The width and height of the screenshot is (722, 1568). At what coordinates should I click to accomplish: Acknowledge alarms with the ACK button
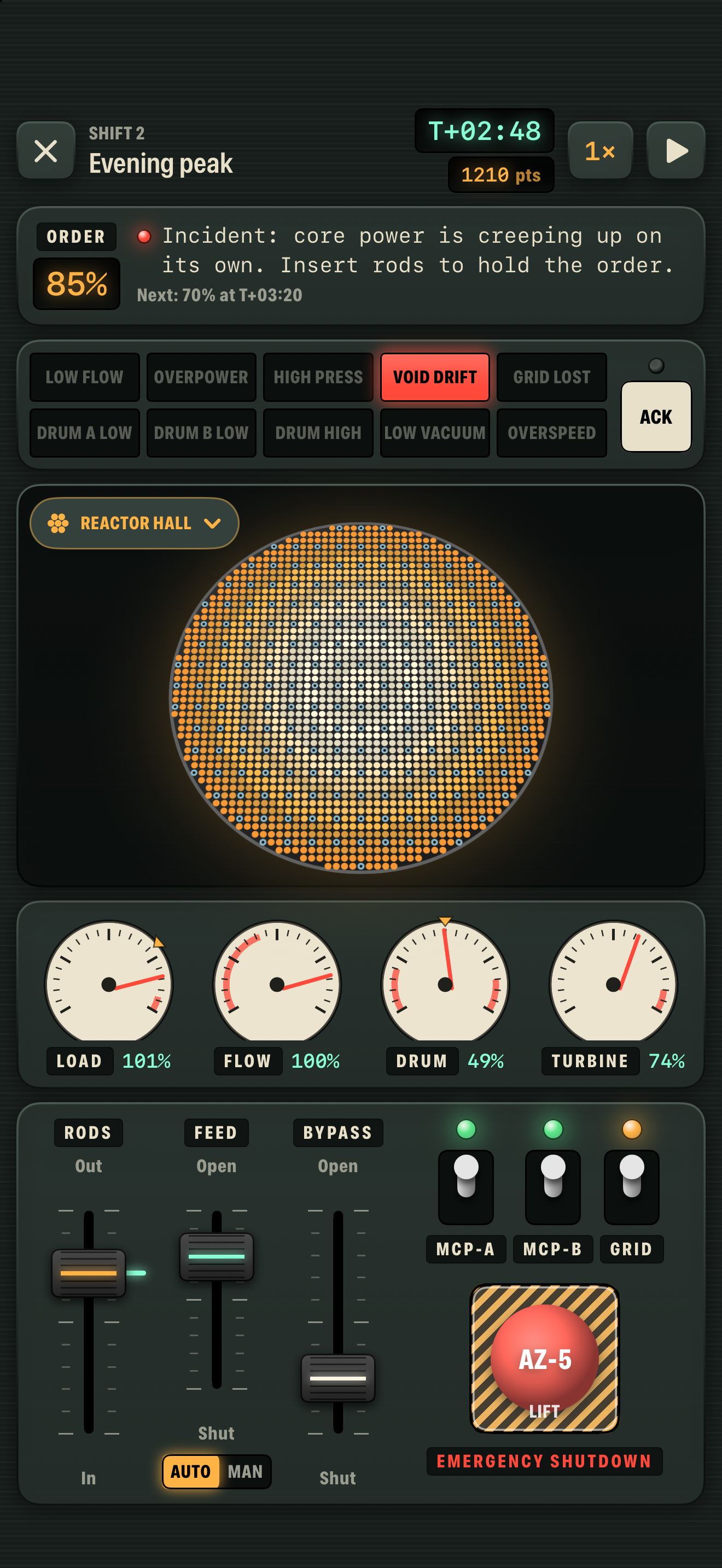click(656, 417)
